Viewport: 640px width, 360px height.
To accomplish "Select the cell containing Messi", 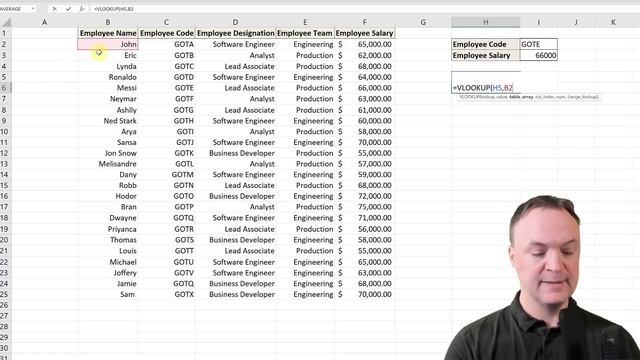I will tap(108, 88).
